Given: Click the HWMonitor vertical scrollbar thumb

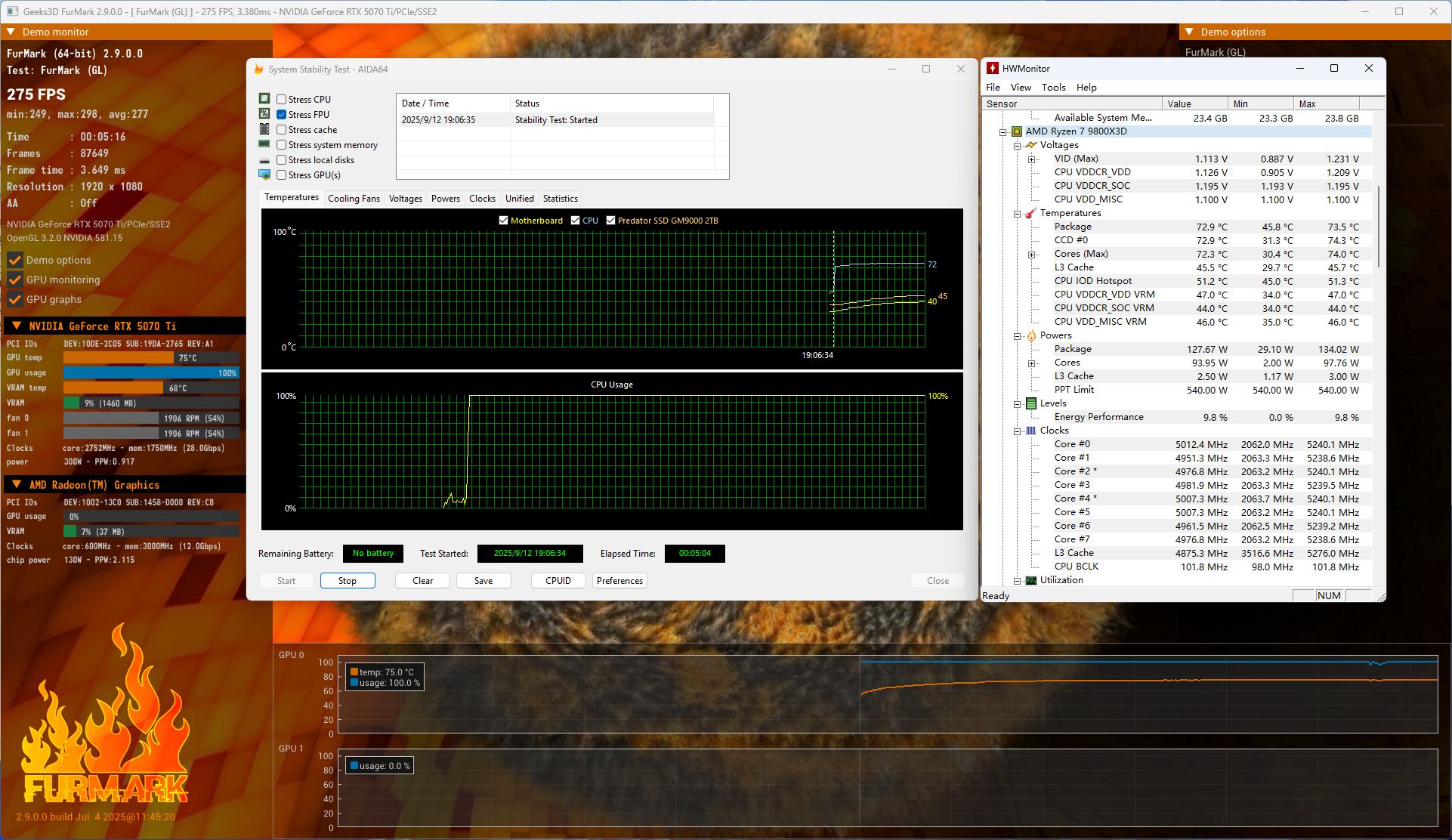Looking at the screenshot, I should click(1379, 227).
